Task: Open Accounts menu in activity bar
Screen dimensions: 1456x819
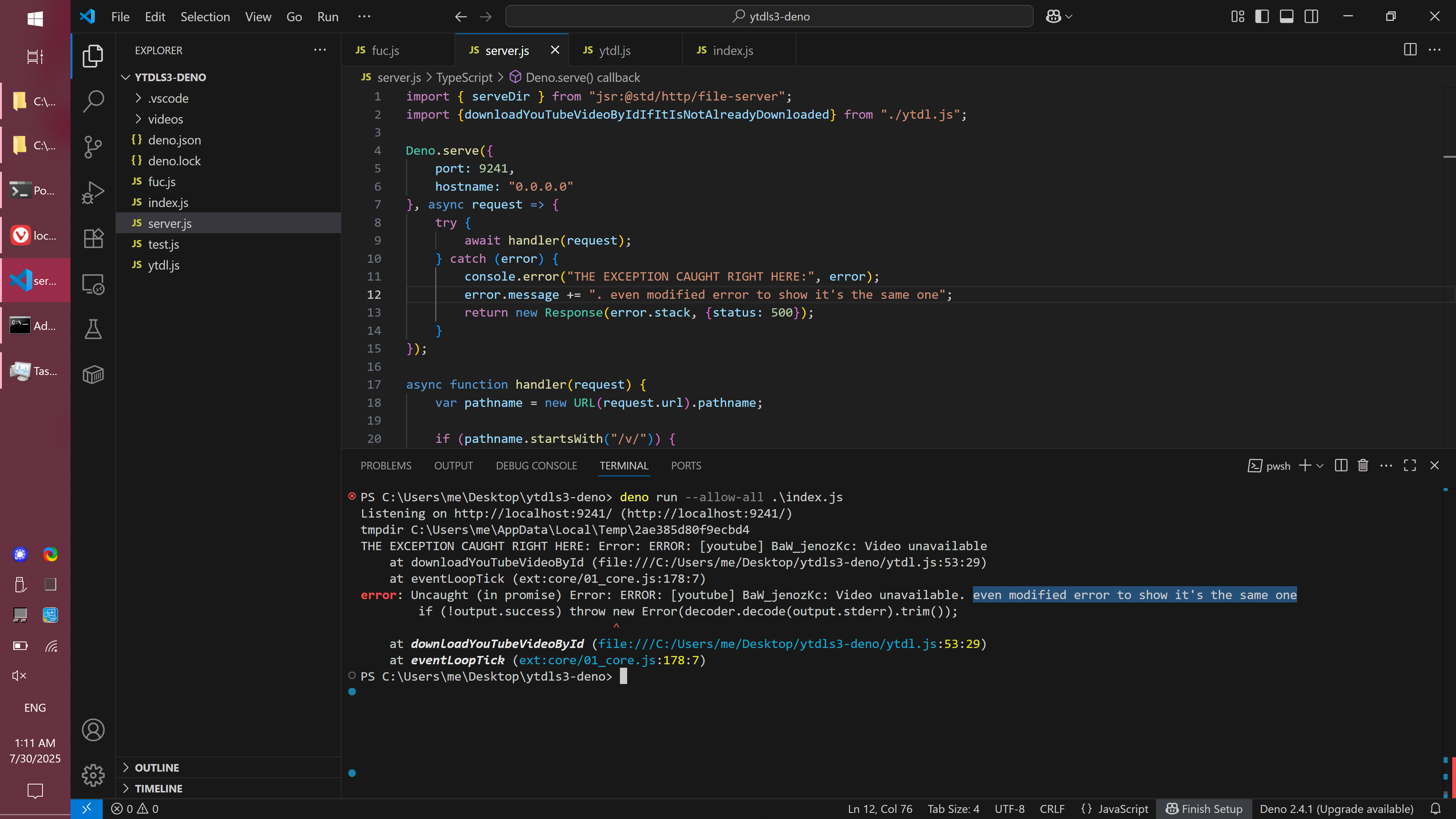Action: pyautogui.click(x=93, y=730)
